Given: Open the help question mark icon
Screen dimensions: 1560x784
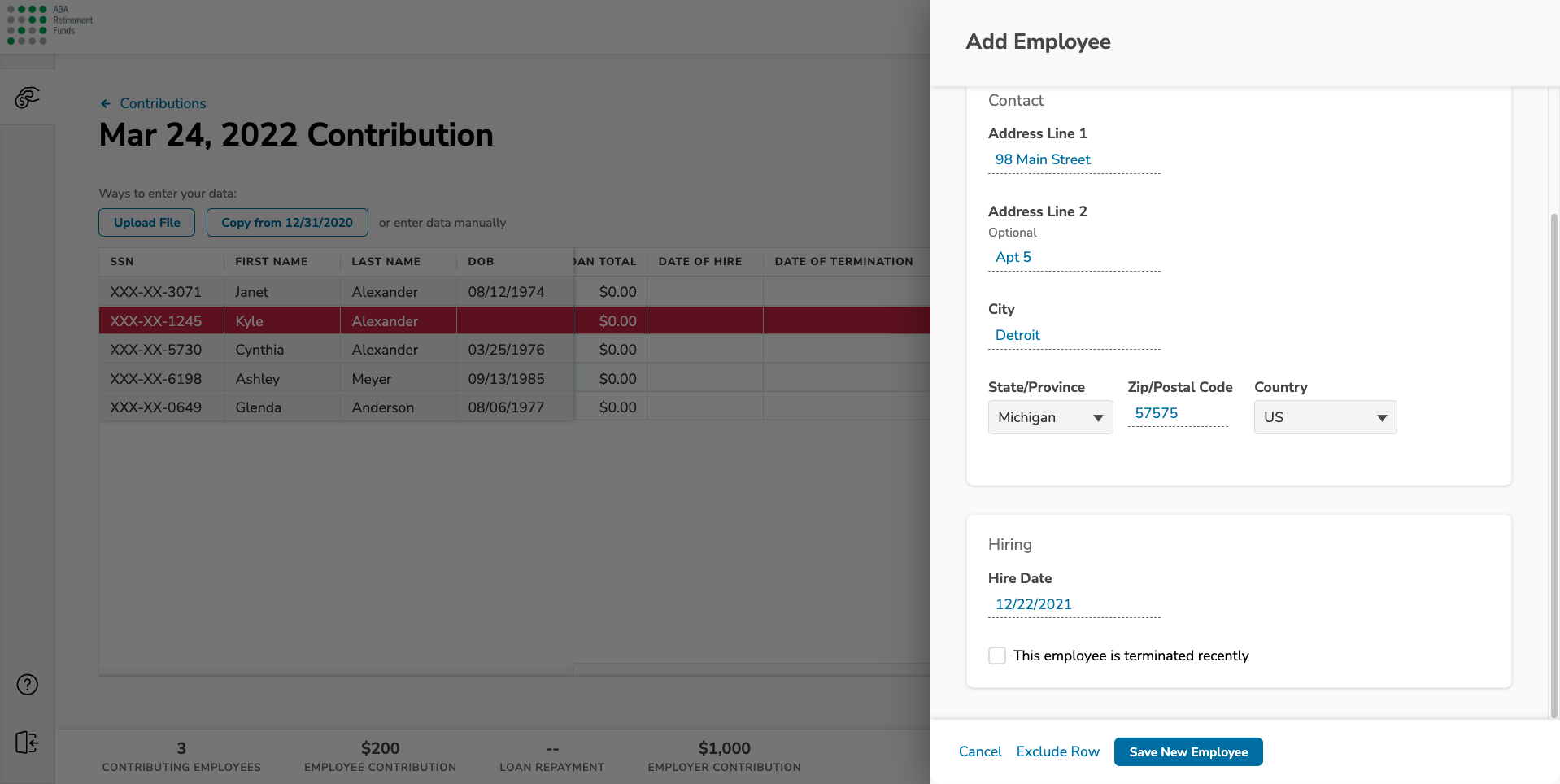Looking at the screenshot, I should pyautogui.click(x=28, y=685).
